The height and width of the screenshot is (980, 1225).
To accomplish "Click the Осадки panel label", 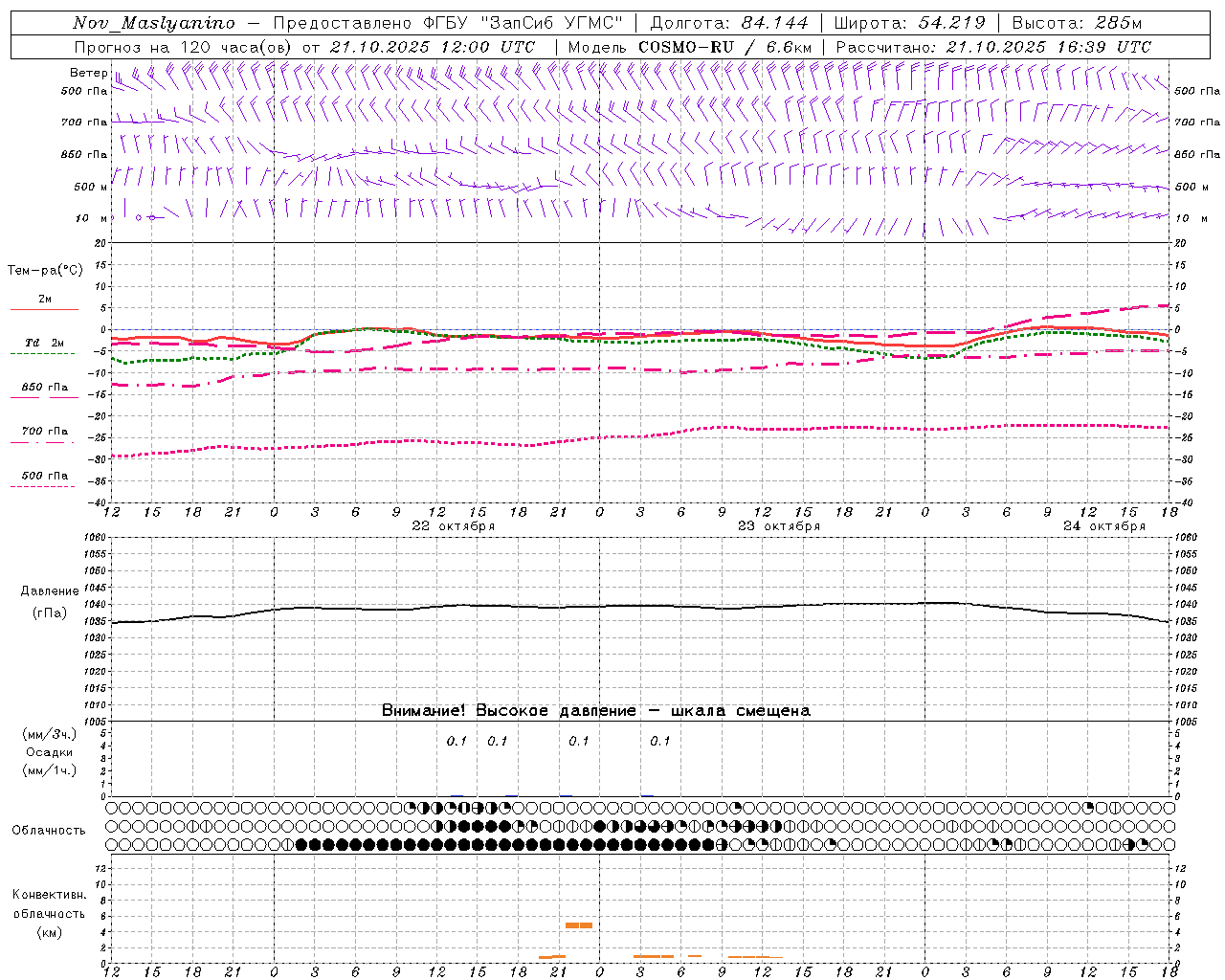I will tap(50, 752).
